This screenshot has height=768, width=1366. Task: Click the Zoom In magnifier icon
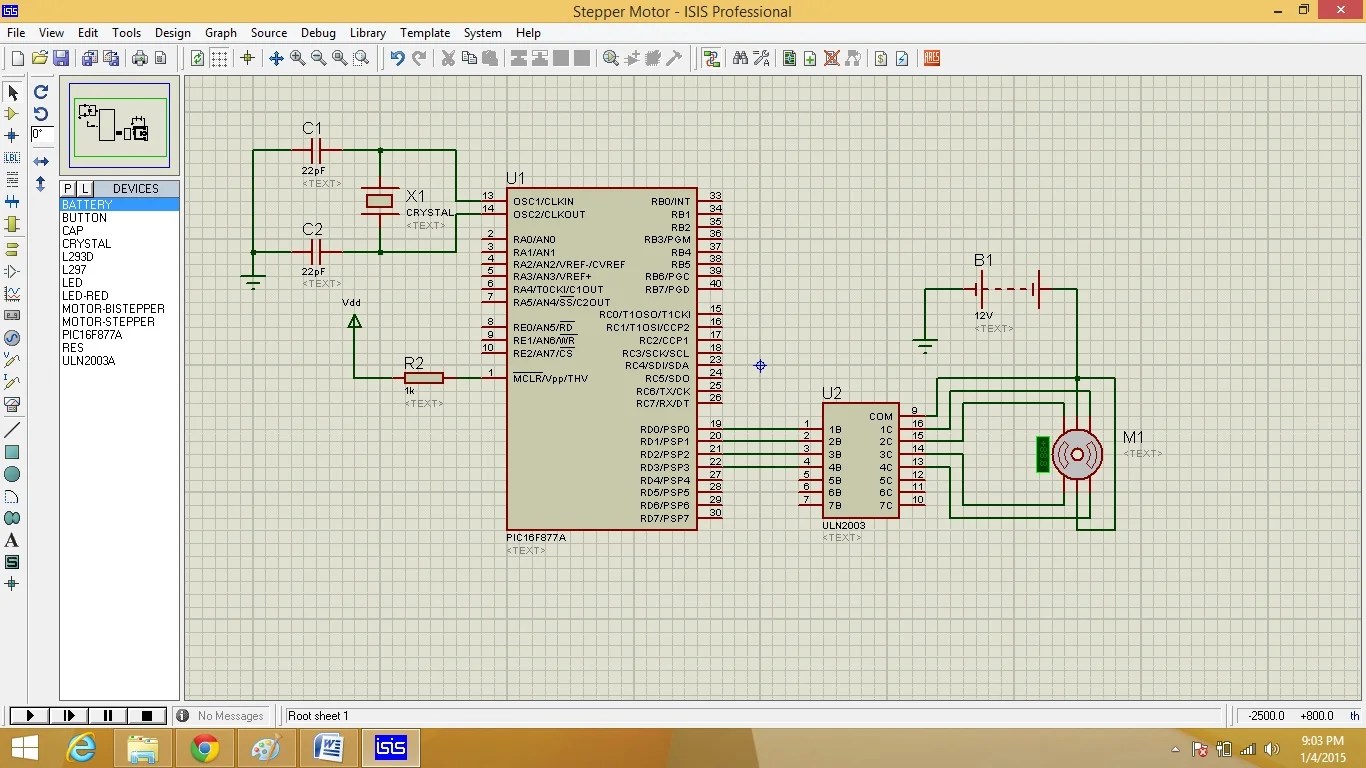[297, 58]
